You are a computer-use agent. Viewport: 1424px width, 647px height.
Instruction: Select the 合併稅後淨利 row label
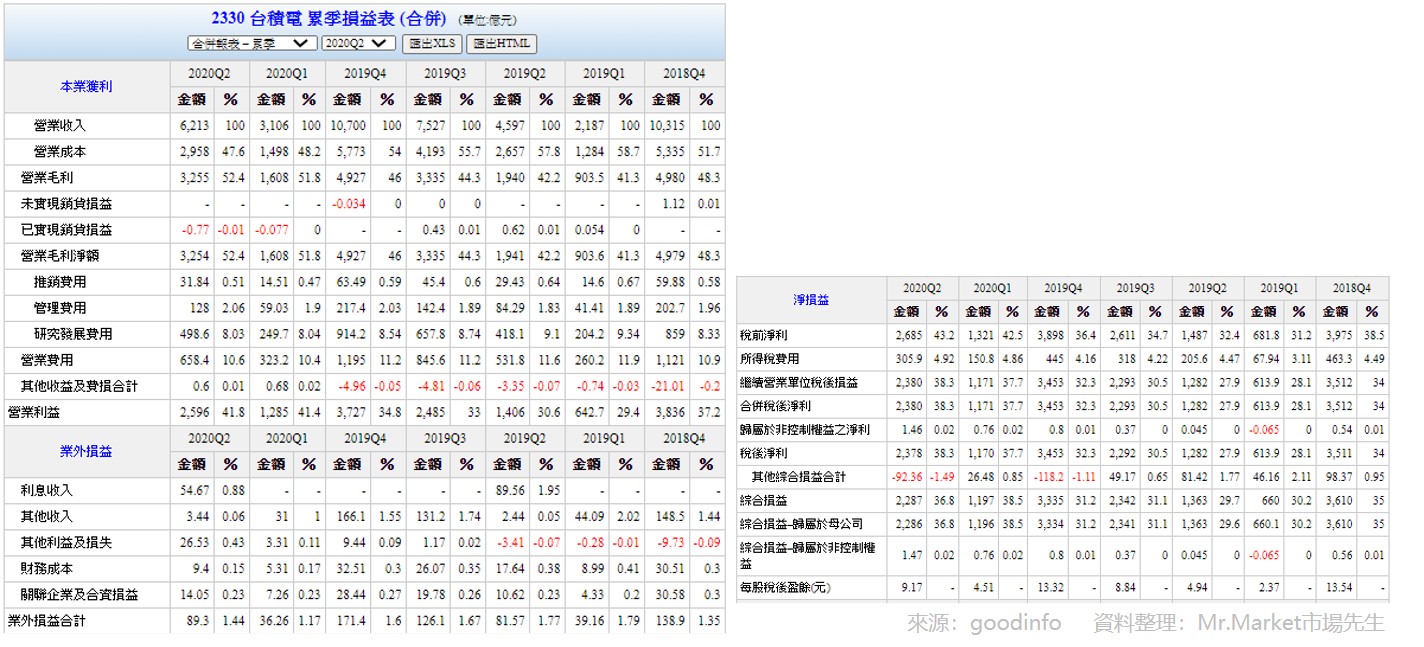[x=775, y=406]
